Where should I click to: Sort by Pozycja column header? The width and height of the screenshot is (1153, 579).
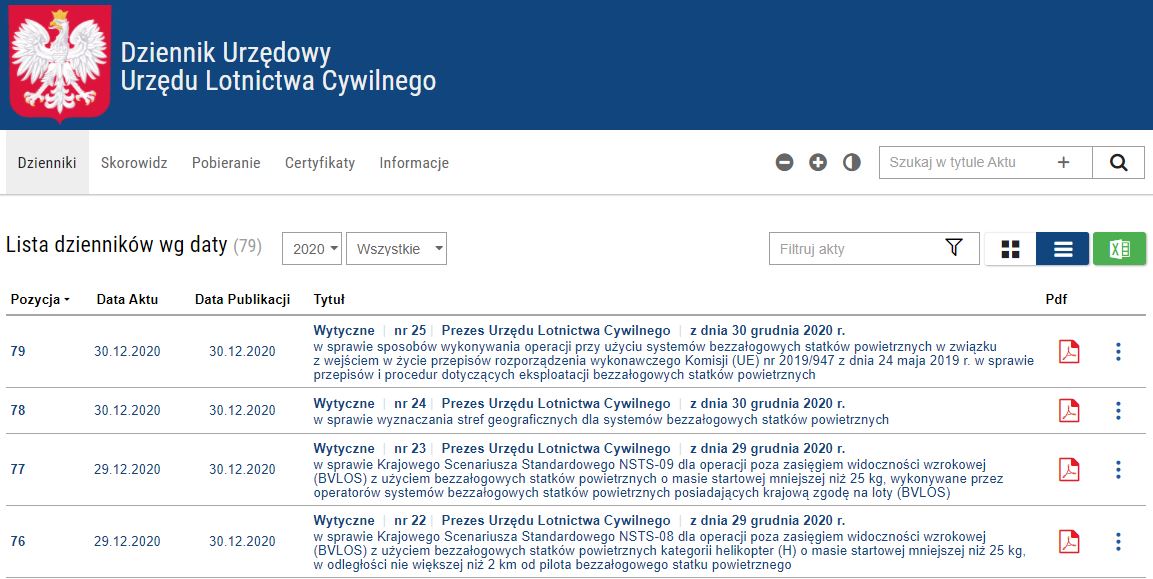(x=40, y=299)
